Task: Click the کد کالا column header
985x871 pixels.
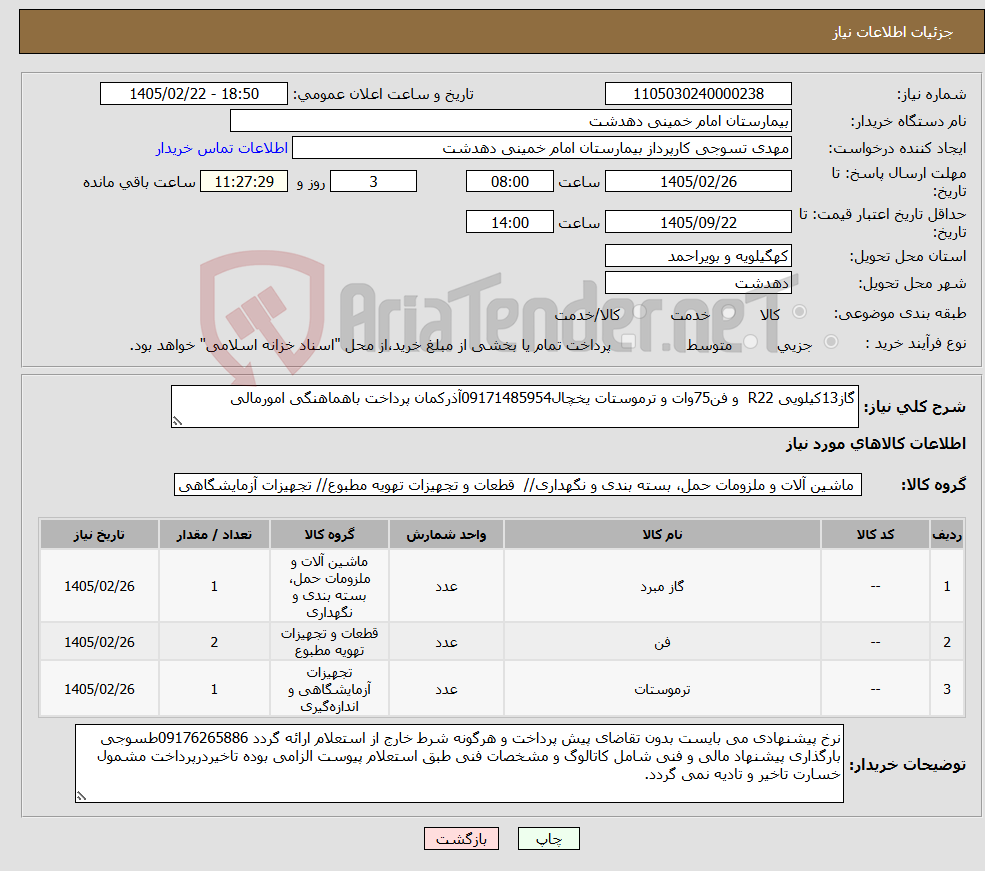Action: [x=875, y=534]
